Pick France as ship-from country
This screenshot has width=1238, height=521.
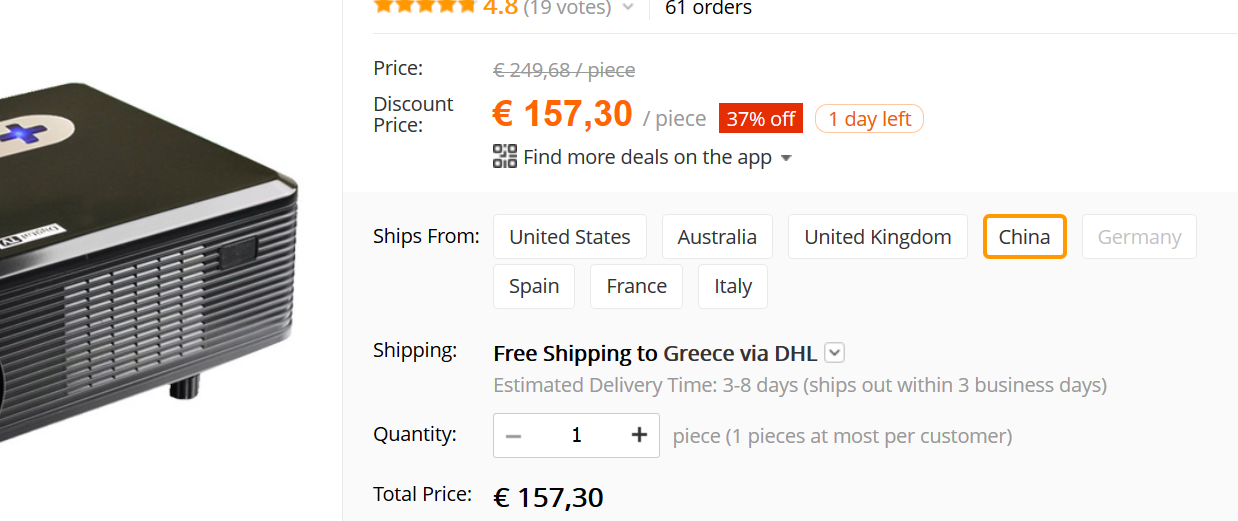coord(636,286)
